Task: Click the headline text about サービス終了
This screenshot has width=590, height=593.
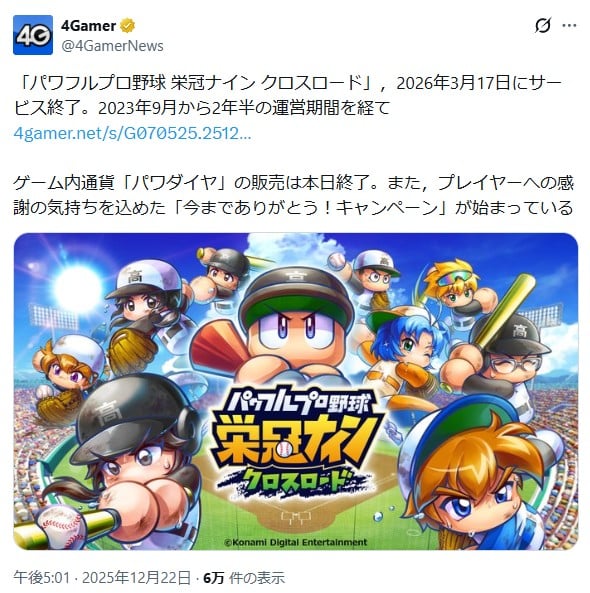Action: (287, 95)
